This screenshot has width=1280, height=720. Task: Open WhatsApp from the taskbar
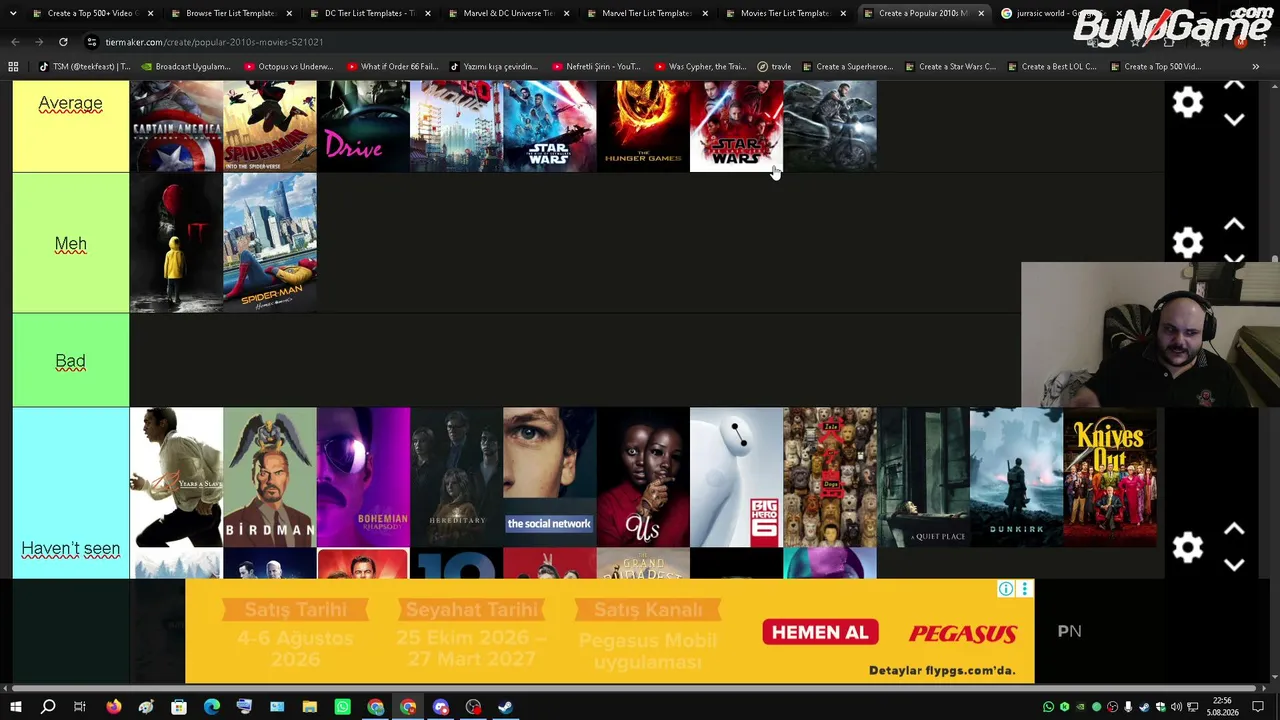(x=343, y=707)
